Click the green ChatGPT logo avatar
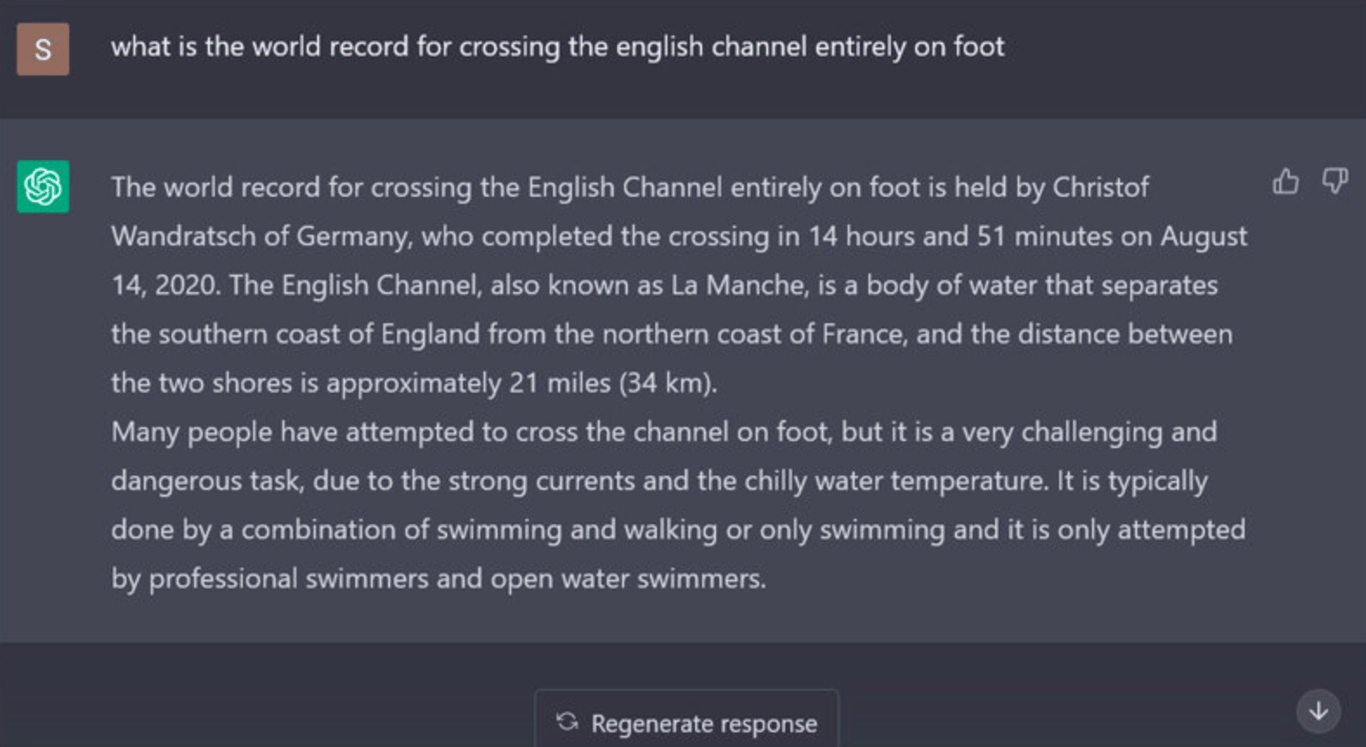This screenshot has width=1366, height=747. pyautogui.click(x=43, y=187)
